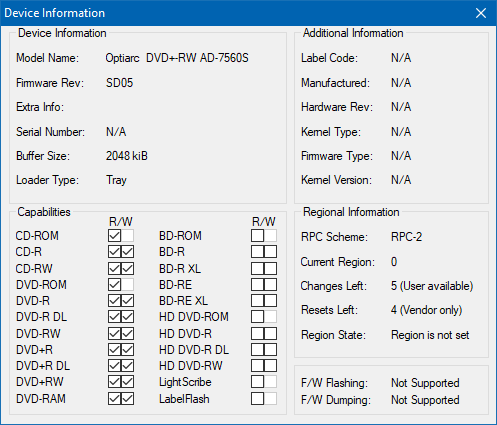Toggle the DVD-ROM read checkbox
497x425 pixels.
(x=114, y=285)
